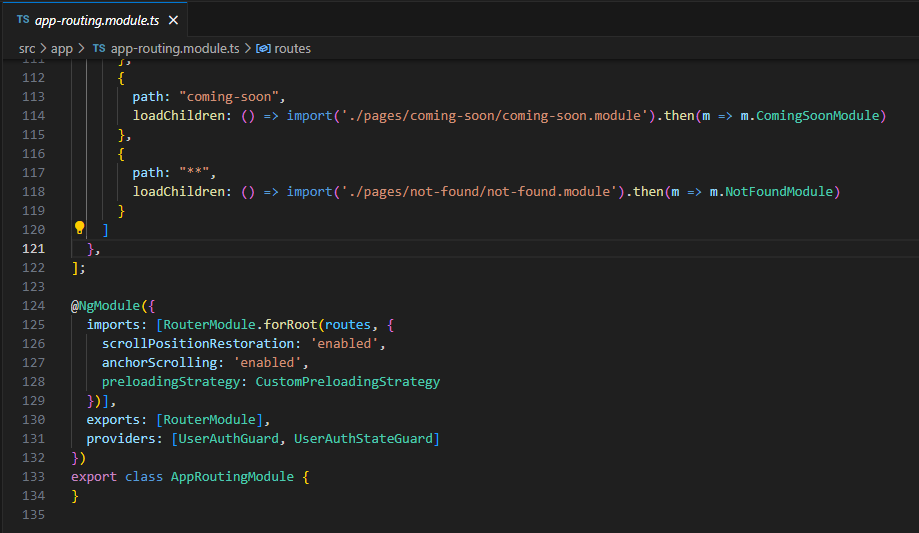Screen dimensions: 919x533
Task: Click the TS icon on the editor tab
Action: point(23,19)
